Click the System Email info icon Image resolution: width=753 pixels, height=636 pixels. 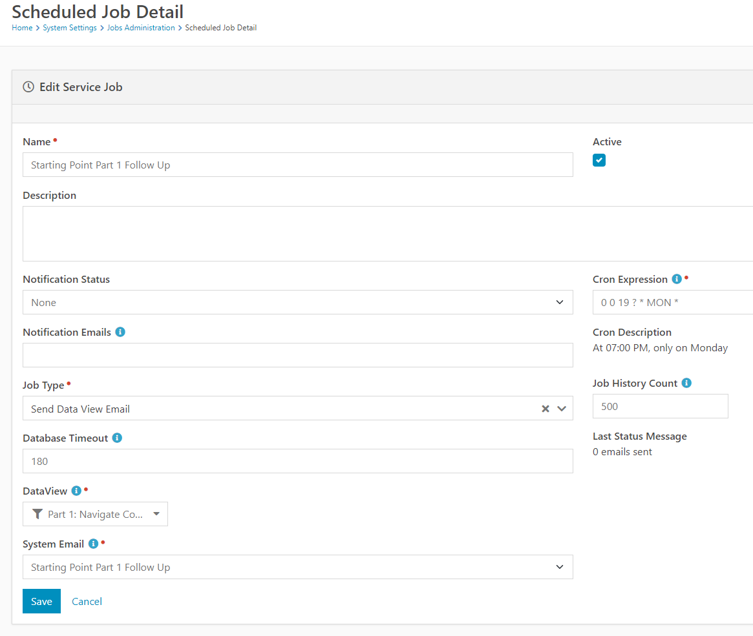(93, 543)
